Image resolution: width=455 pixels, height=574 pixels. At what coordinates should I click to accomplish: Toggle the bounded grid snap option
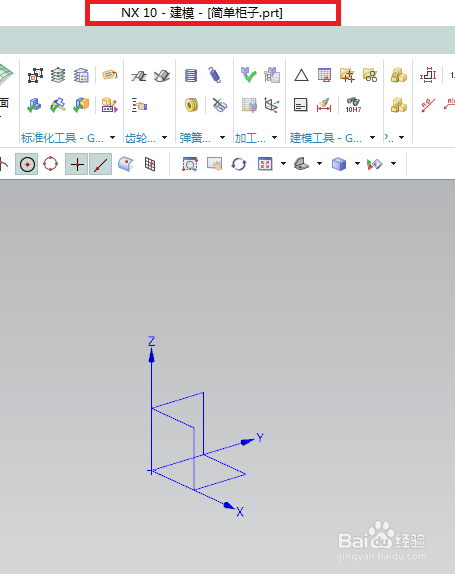pos(150,164)
